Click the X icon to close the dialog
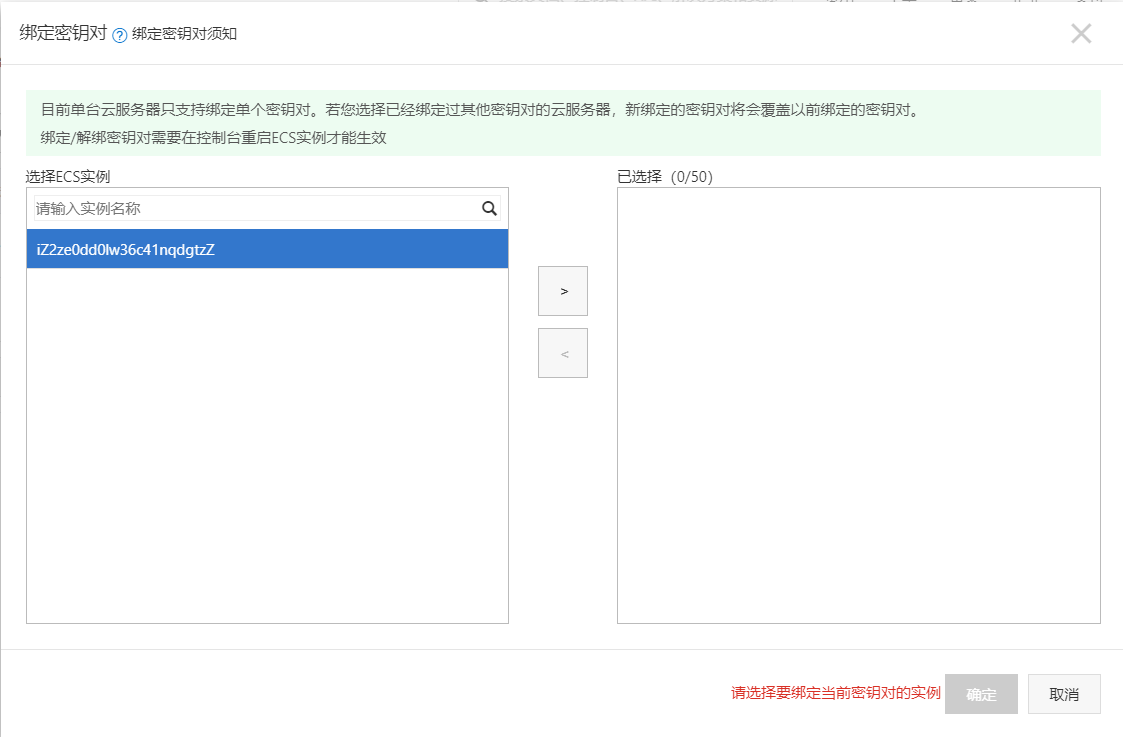Viewport: 1123px width, 737px height. click(x=1081, y=33)
